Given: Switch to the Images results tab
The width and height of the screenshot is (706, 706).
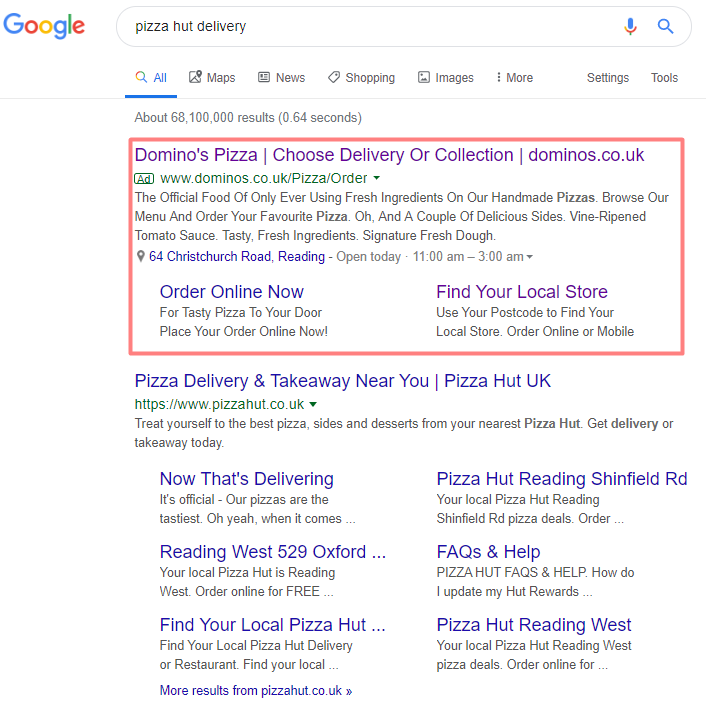Looking at the screenshot, I should 446,78.
